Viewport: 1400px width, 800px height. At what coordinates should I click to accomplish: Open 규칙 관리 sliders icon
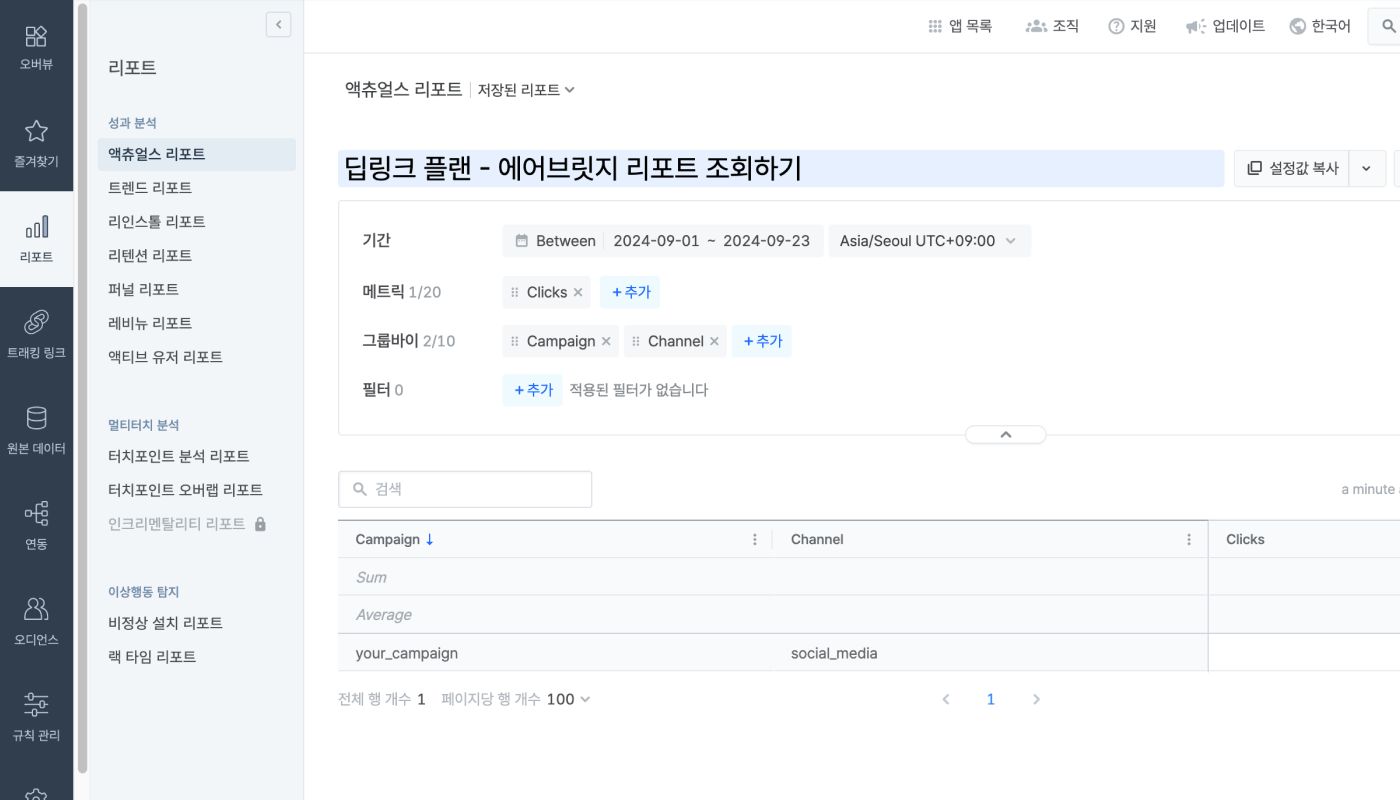pos(36,705)
